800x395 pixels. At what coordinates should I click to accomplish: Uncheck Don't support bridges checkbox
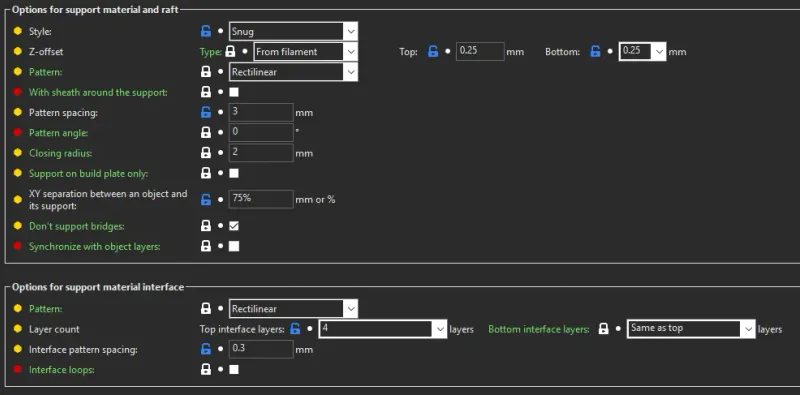pyautogui.click(x=234, y=226)
